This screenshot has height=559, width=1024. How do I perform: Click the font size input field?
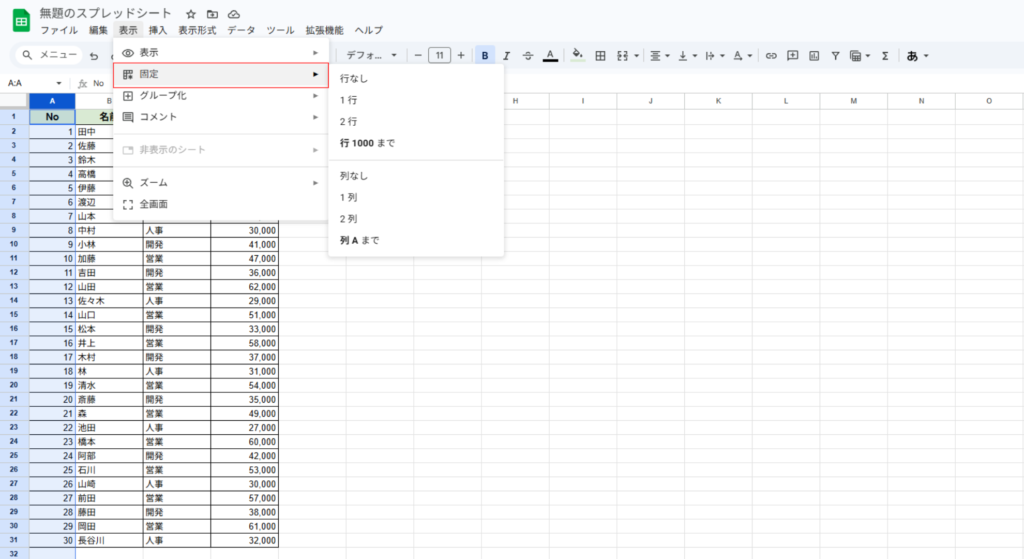439,56
